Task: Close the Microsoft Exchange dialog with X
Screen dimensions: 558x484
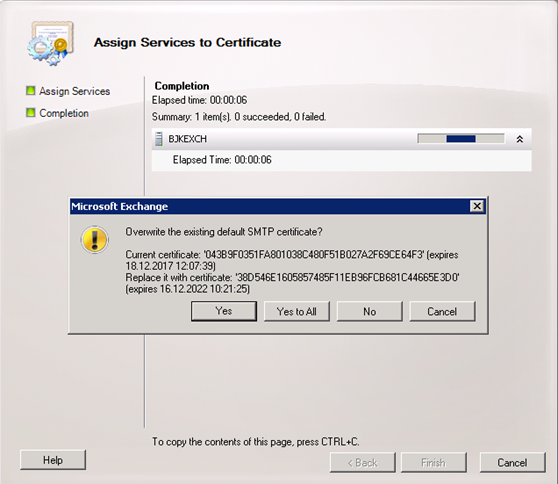Action: [477, 206]
